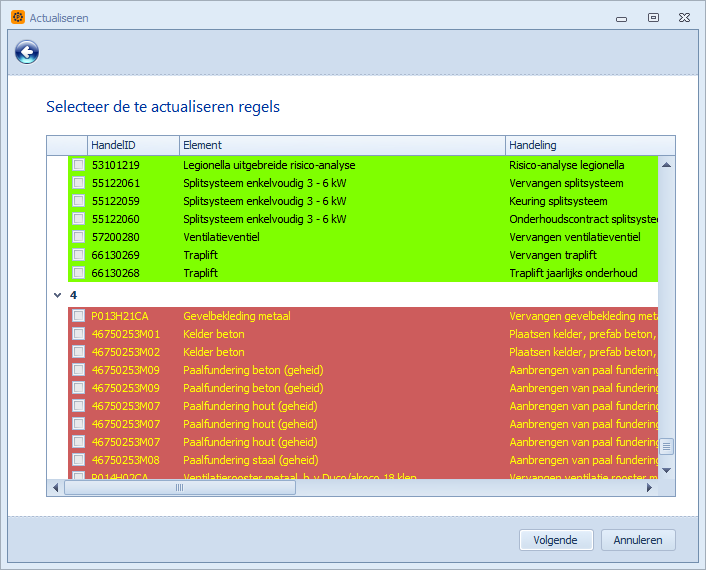Minimize the Actualiseren window
The height and width of the screenshot is (570, 706).
pos(621,18)
